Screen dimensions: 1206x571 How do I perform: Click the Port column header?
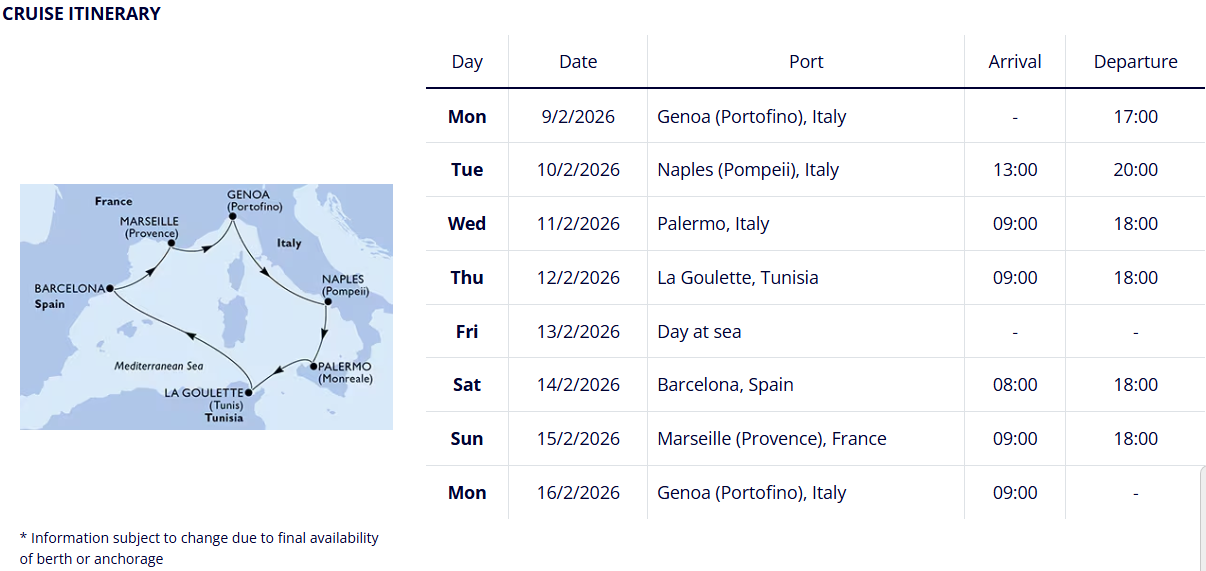(x=806, y=62)
